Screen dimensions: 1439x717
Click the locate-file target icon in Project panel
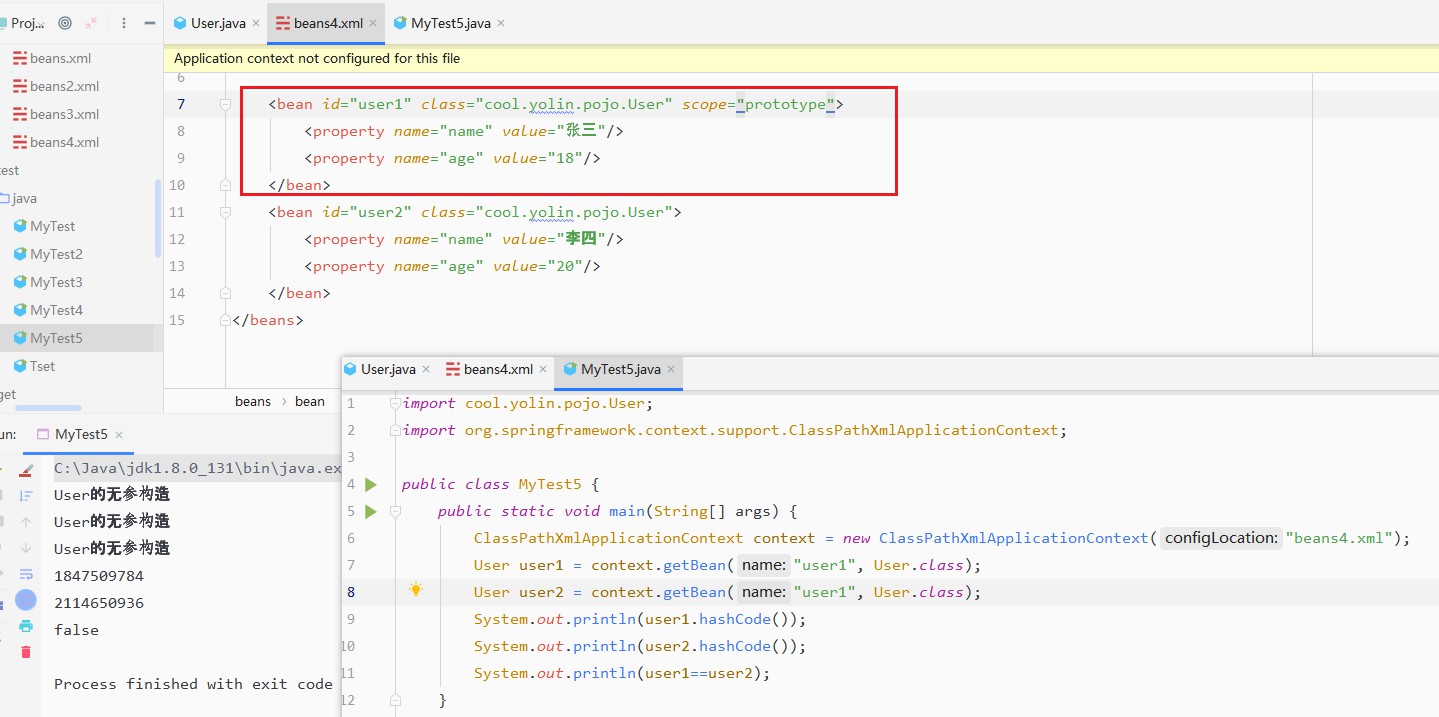[x=65, y=23]
